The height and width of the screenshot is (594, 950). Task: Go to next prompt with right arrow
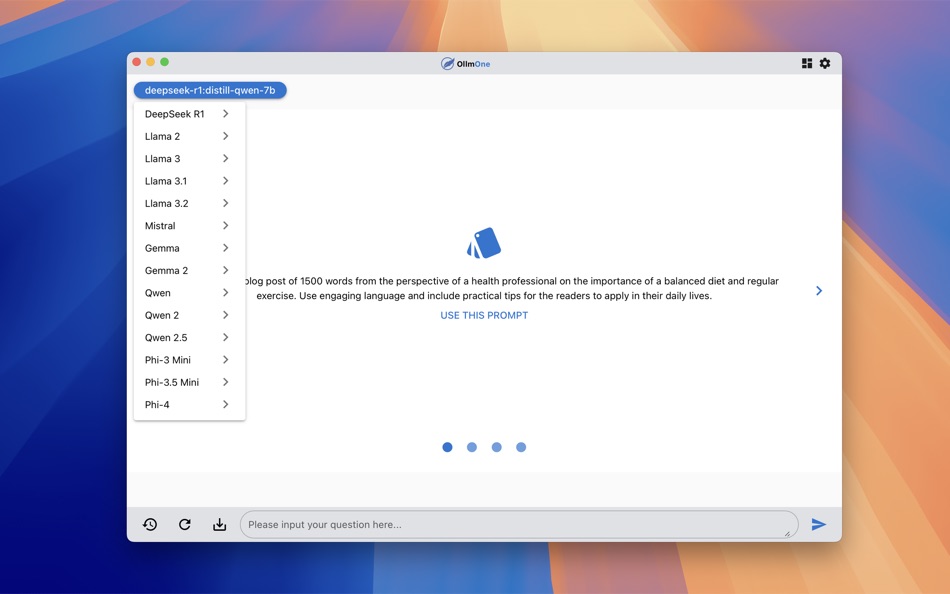pyautogui.click(x=819, y=291)
